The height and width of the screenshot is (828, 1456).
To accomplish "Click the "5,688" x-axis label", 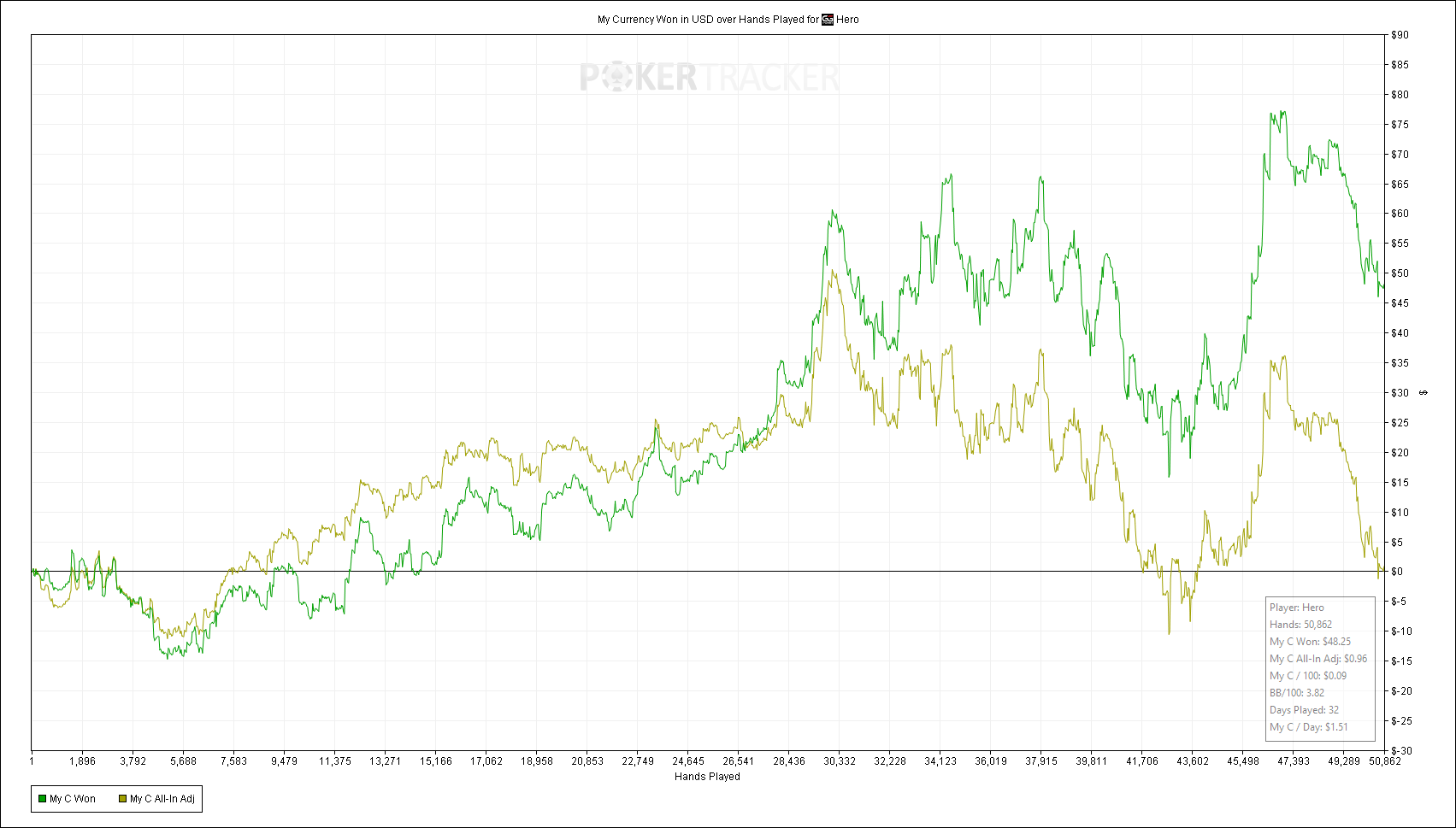I will [183, 761].
